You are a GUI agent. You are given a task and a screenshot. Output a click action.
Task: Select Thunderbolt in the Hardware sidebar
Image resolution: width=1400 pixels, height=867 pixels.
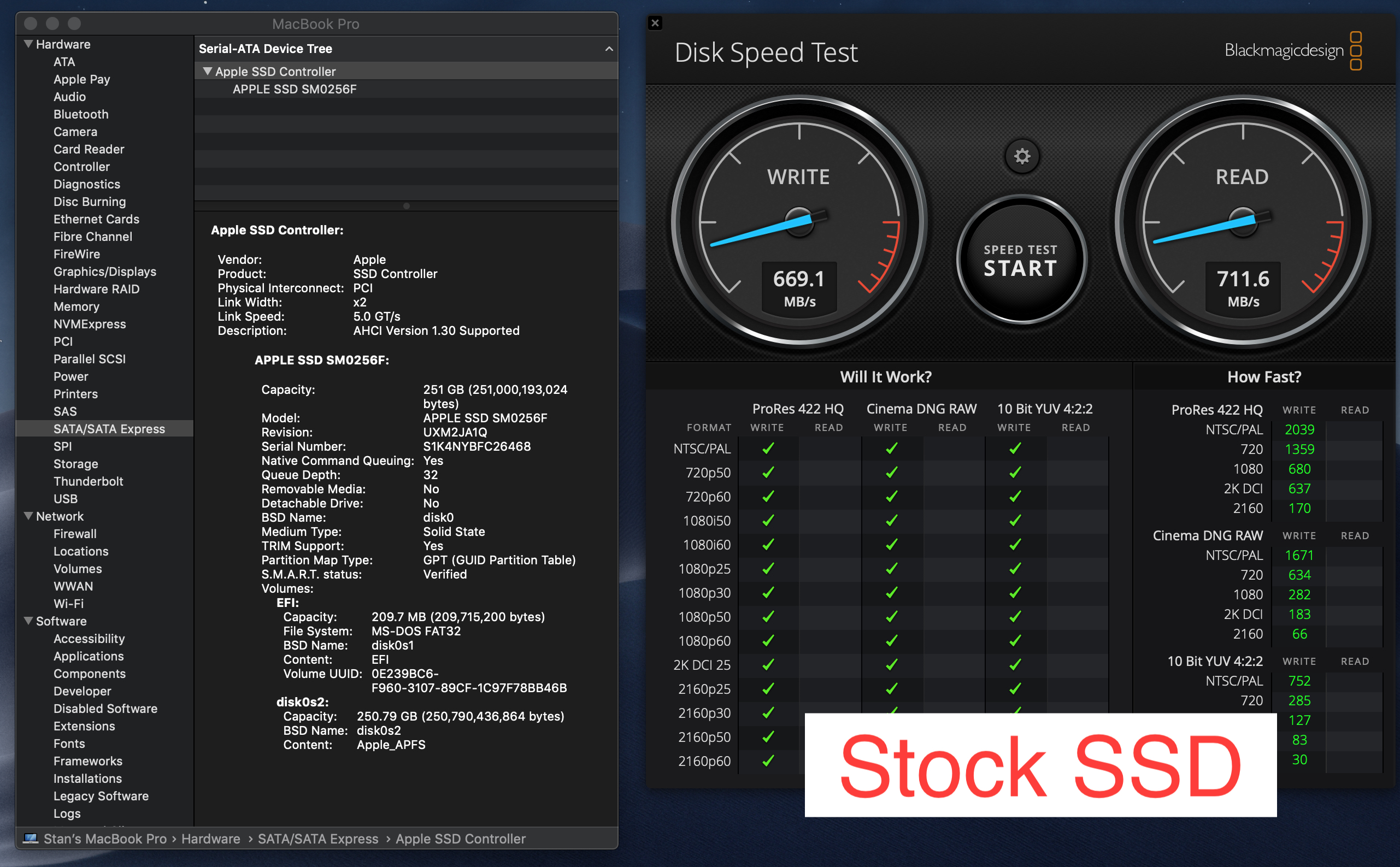click(89, 481)
